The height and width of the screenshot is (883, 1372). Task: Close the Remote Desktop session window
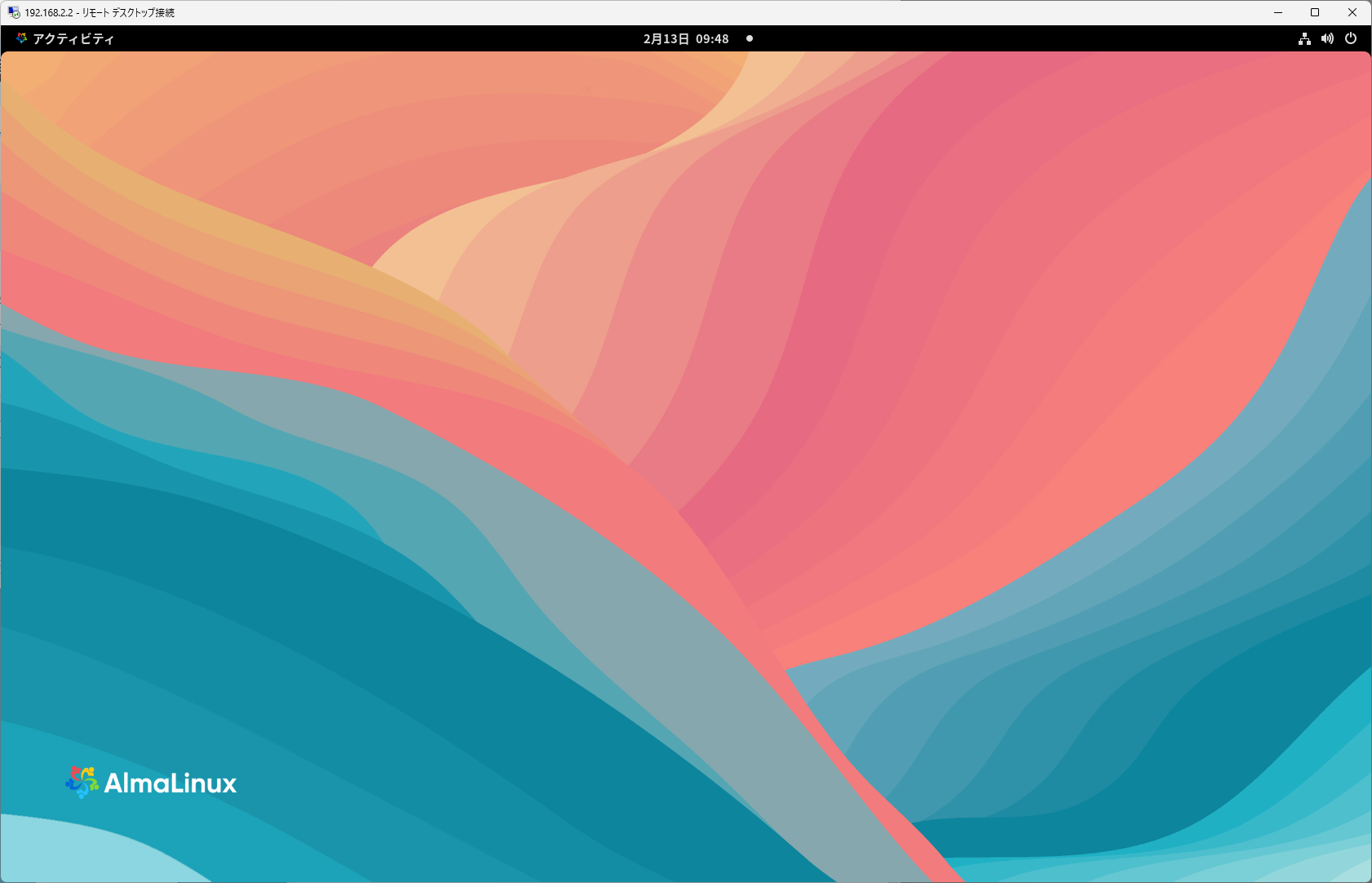coord(1352,12)
